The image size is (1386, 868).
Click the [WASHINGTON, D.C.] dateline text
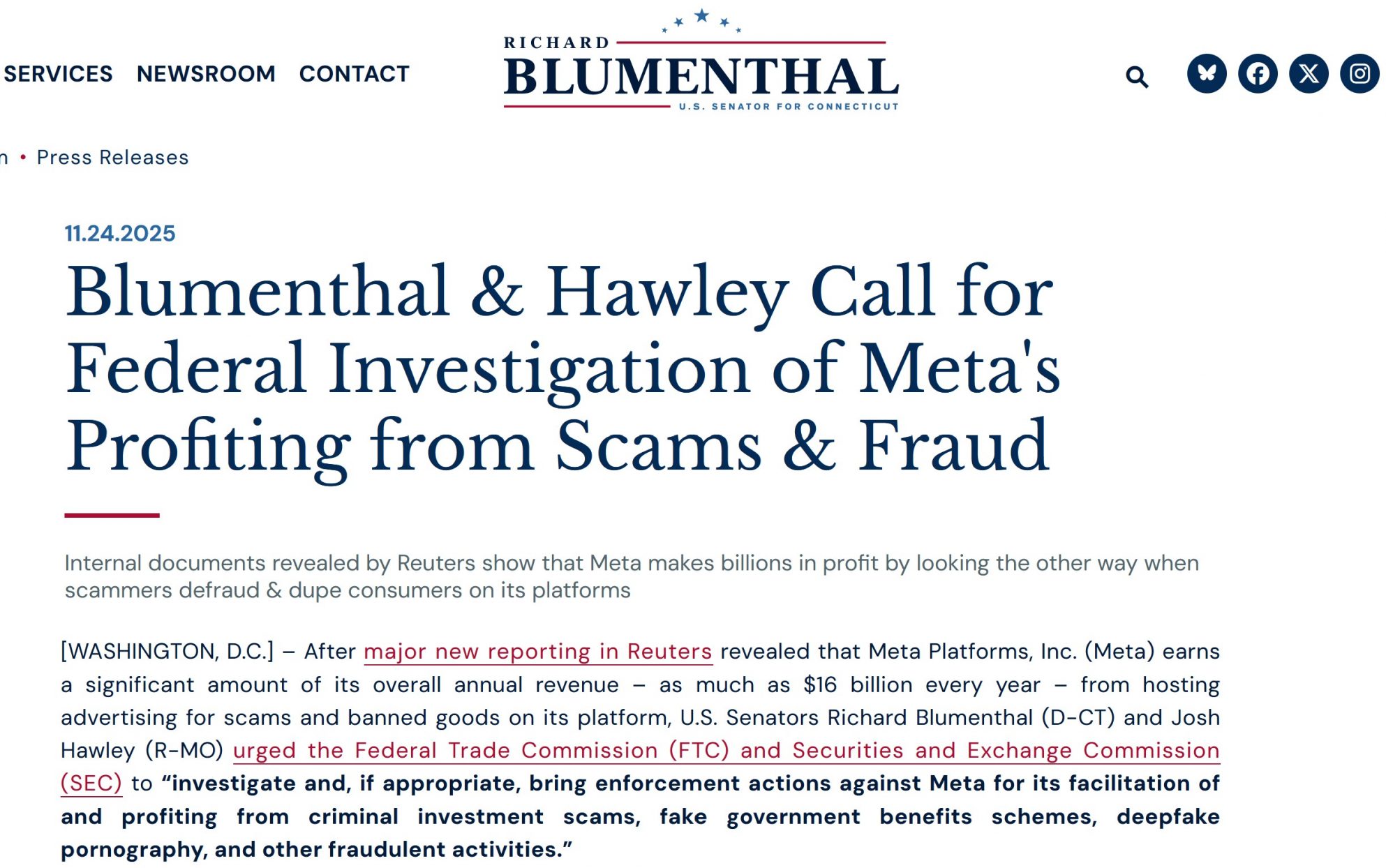[167, 652]
